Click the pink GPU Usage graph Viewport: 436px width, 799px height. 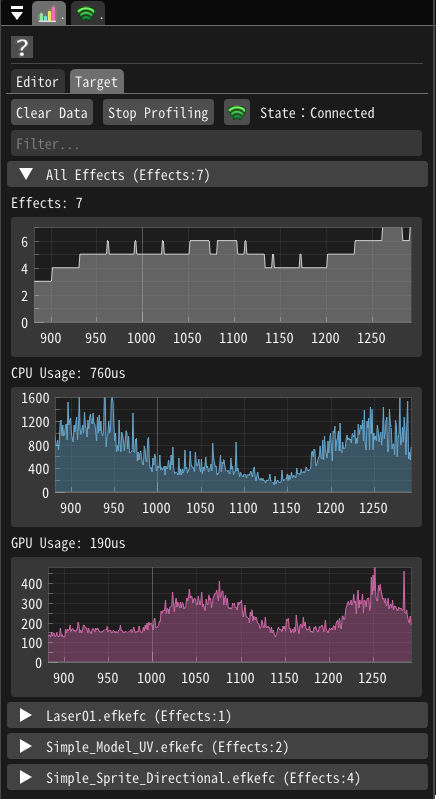click(x=216, y=627)
